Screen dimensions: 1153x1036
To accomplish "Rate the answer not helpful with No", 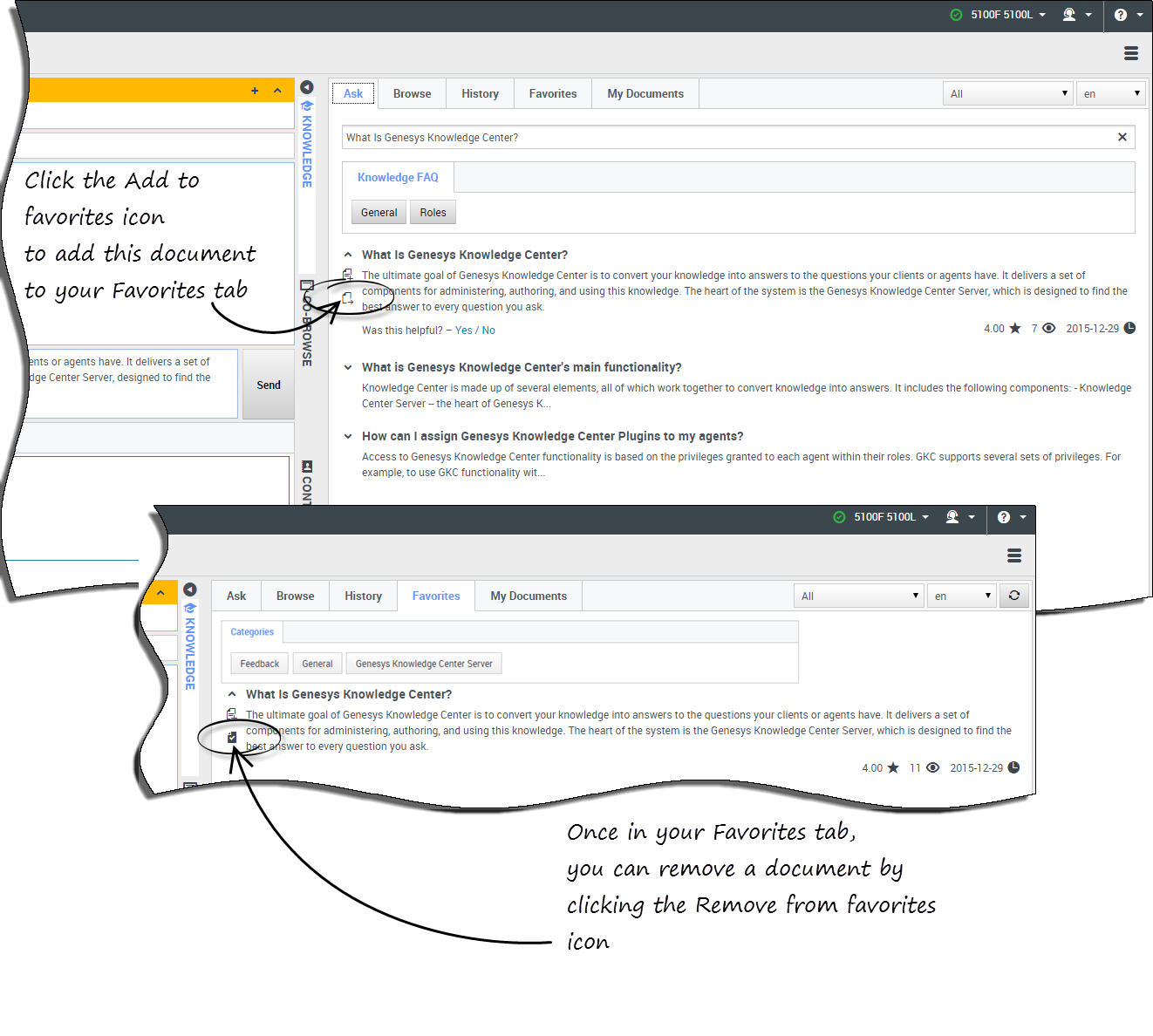I will [488, 331].
